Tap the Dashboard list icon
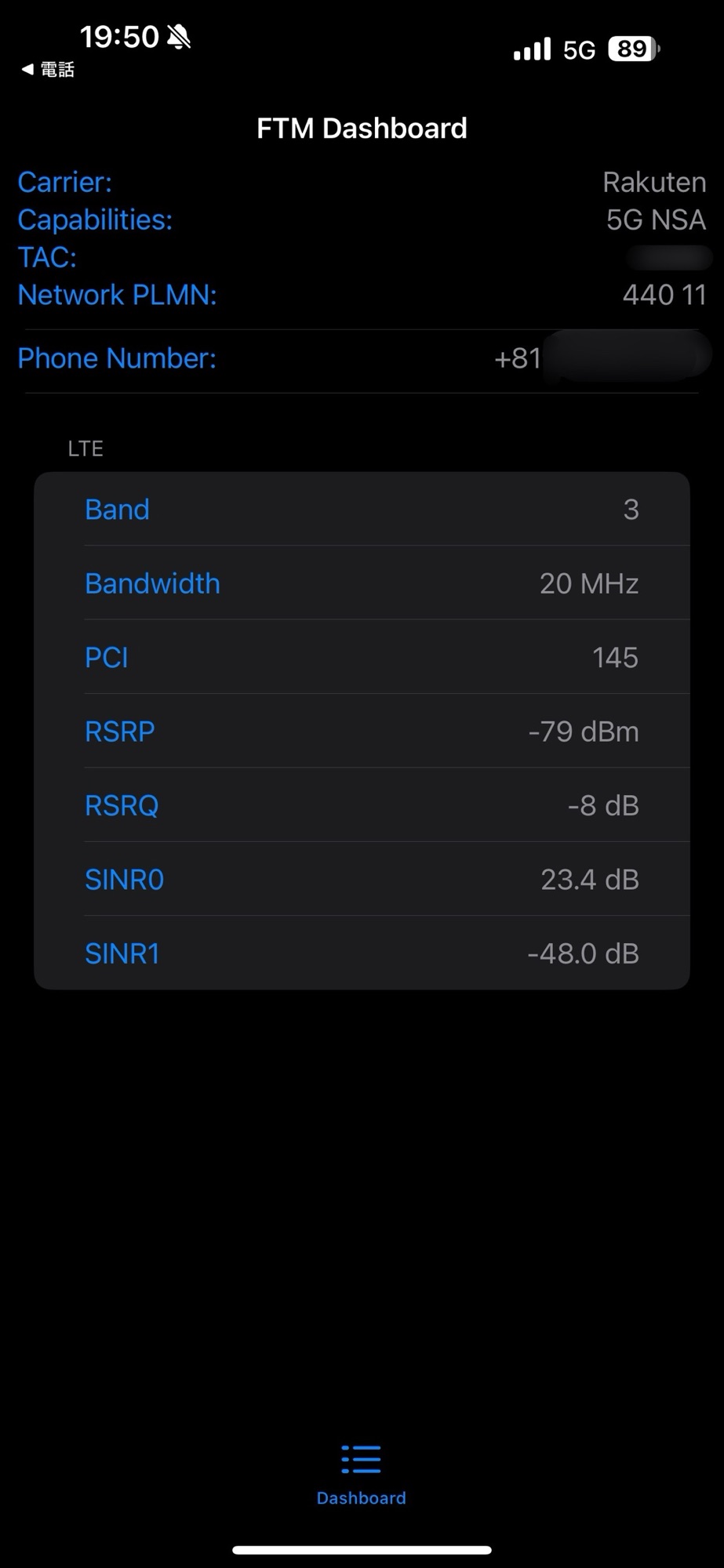Screen dimensions: 724x1568 (x=361, y=1459)
